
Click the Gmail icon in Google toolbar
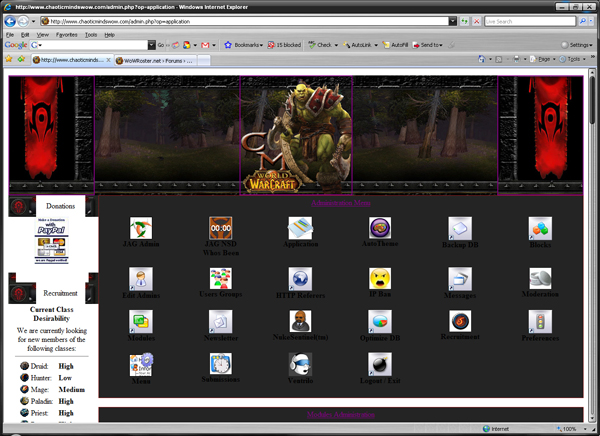click(x=205, y=45)
